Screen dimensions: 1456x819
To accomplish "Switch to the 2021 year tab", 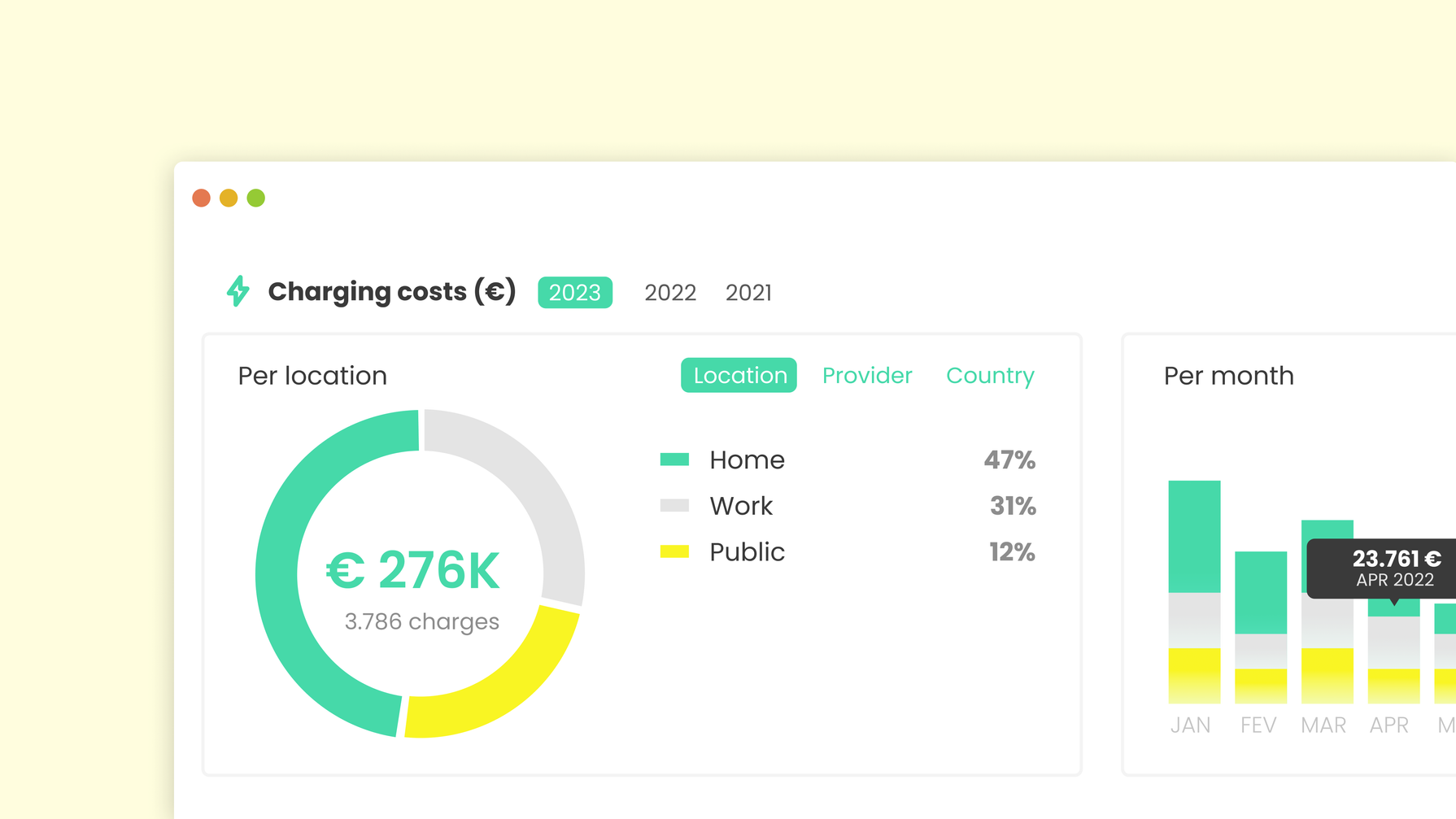I will point(748,293).
